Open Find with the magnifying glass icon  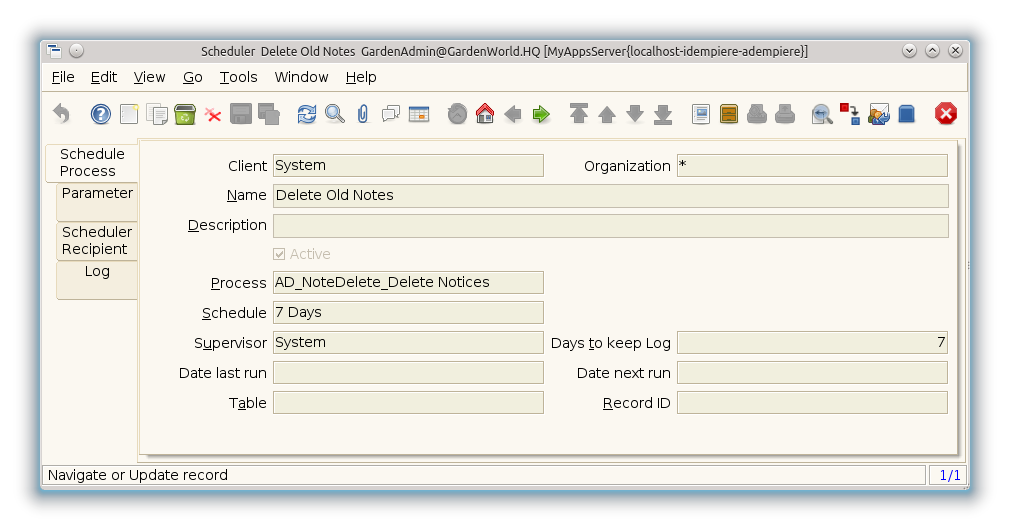(335, 114)
